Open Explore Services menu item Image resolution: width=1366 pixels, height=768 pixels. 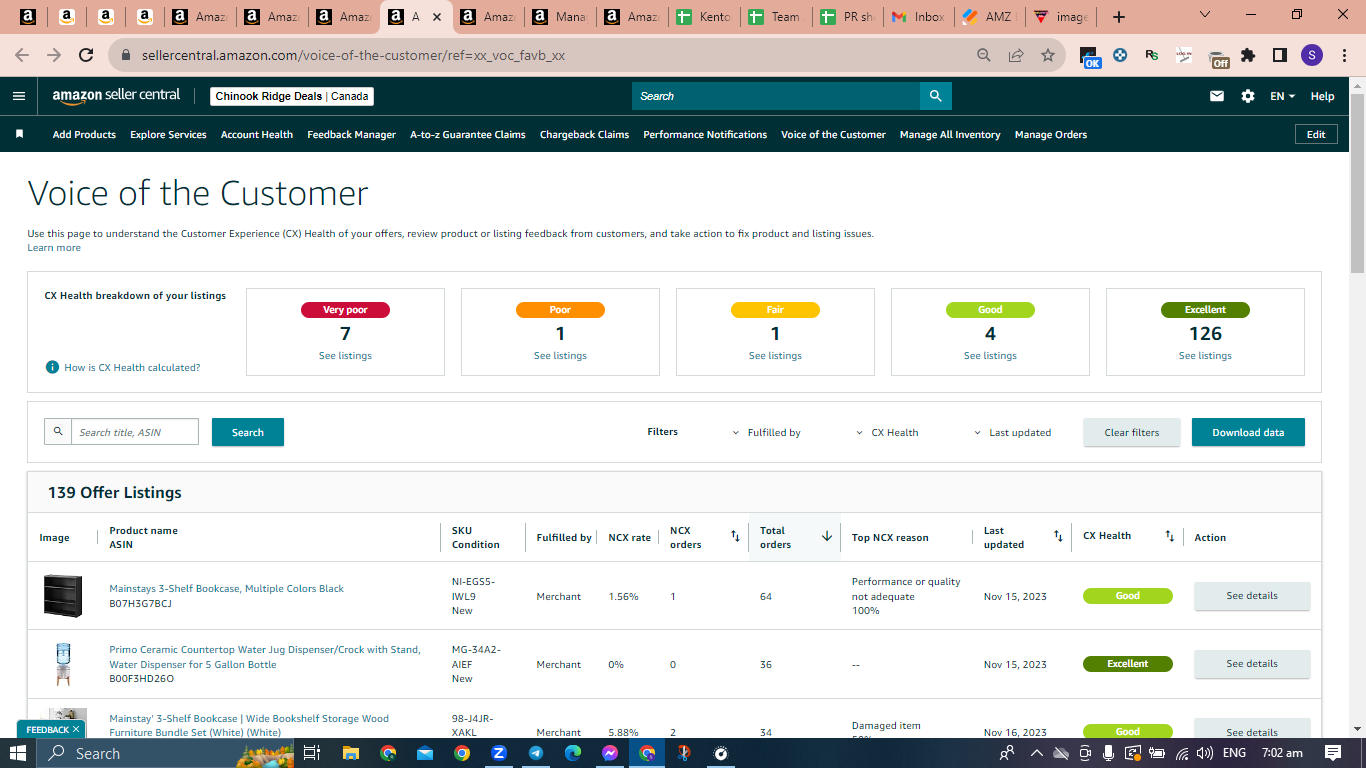pyautogui.click(x=168, y=134)
